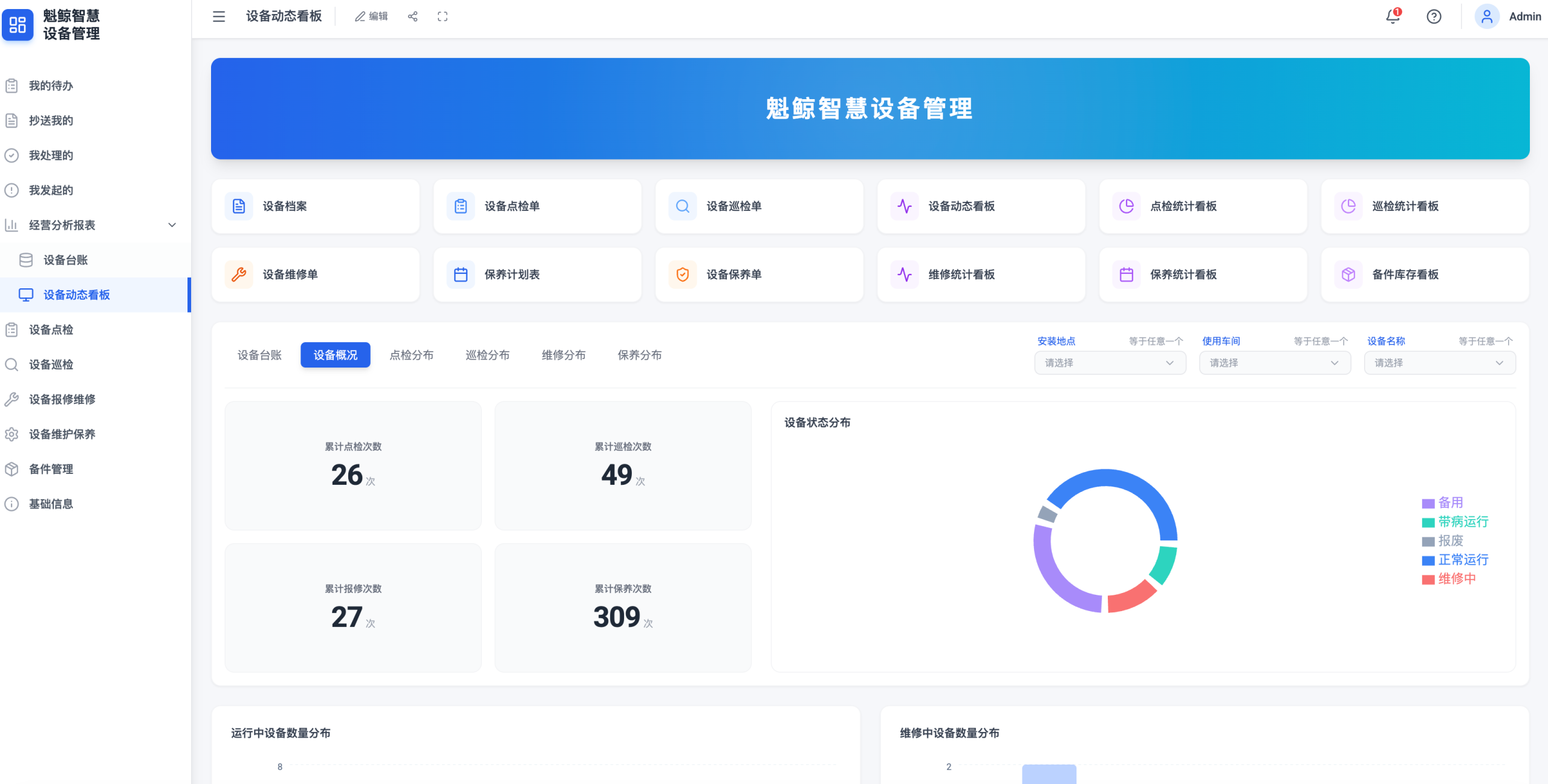Click the 保养计划表 calendar icon
Screen dimensions: 1548x784
(x=461, y=274)
